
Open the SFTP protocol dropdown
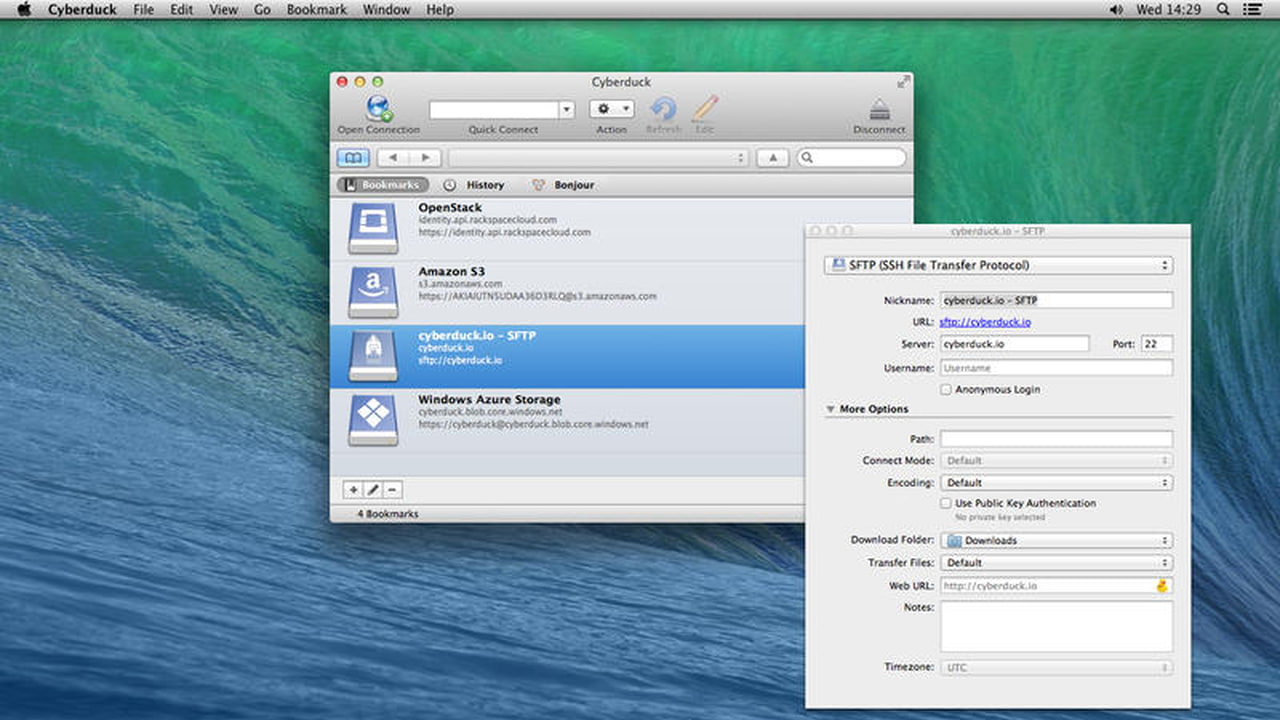998,265
